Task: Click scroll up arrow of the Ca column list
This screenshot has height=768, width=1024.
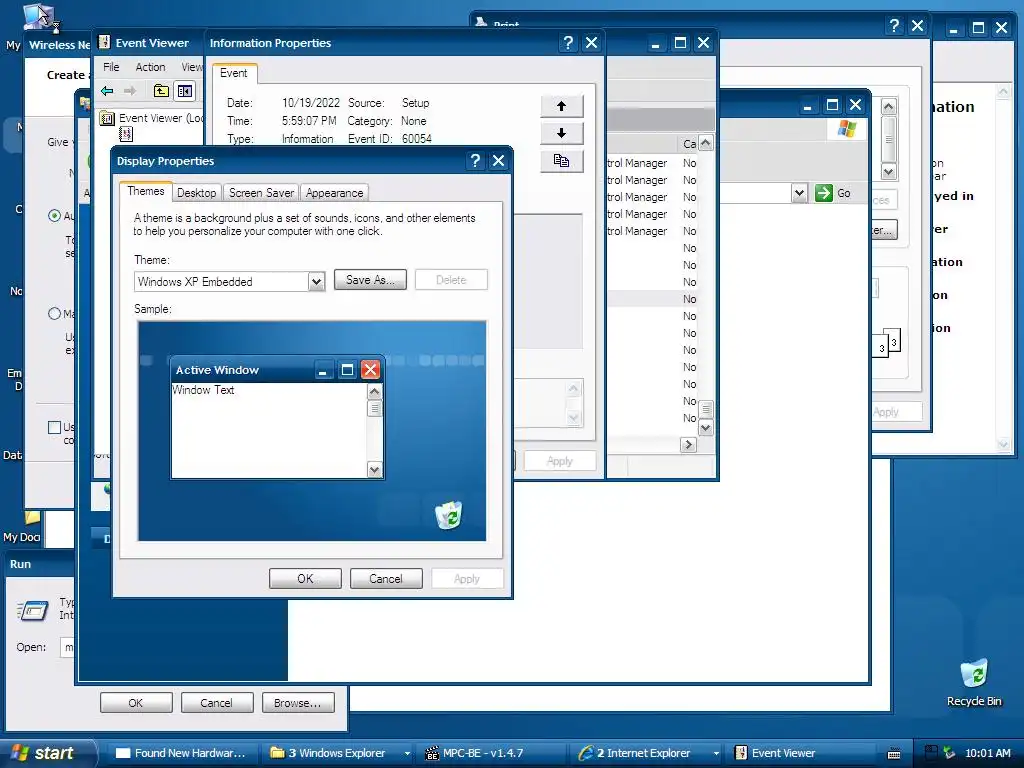Action: pos(705,143)
